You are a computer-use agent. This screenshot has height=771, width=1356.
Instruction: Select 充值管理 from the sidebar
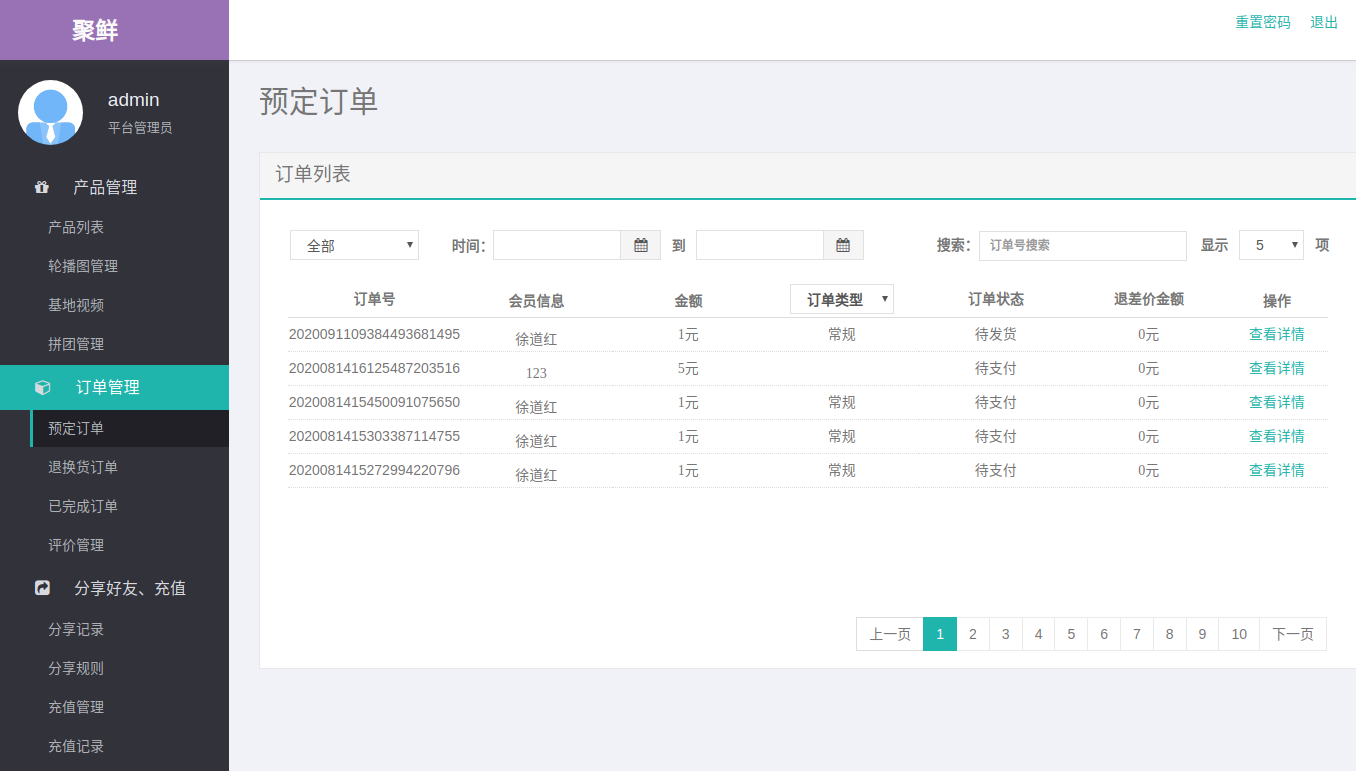click(76, 707)
